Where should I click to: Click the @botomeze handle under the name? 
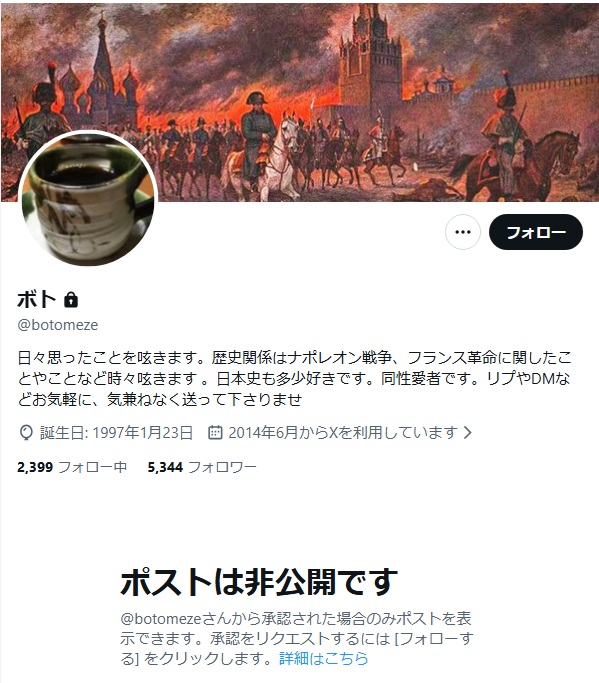pos(58,325)
